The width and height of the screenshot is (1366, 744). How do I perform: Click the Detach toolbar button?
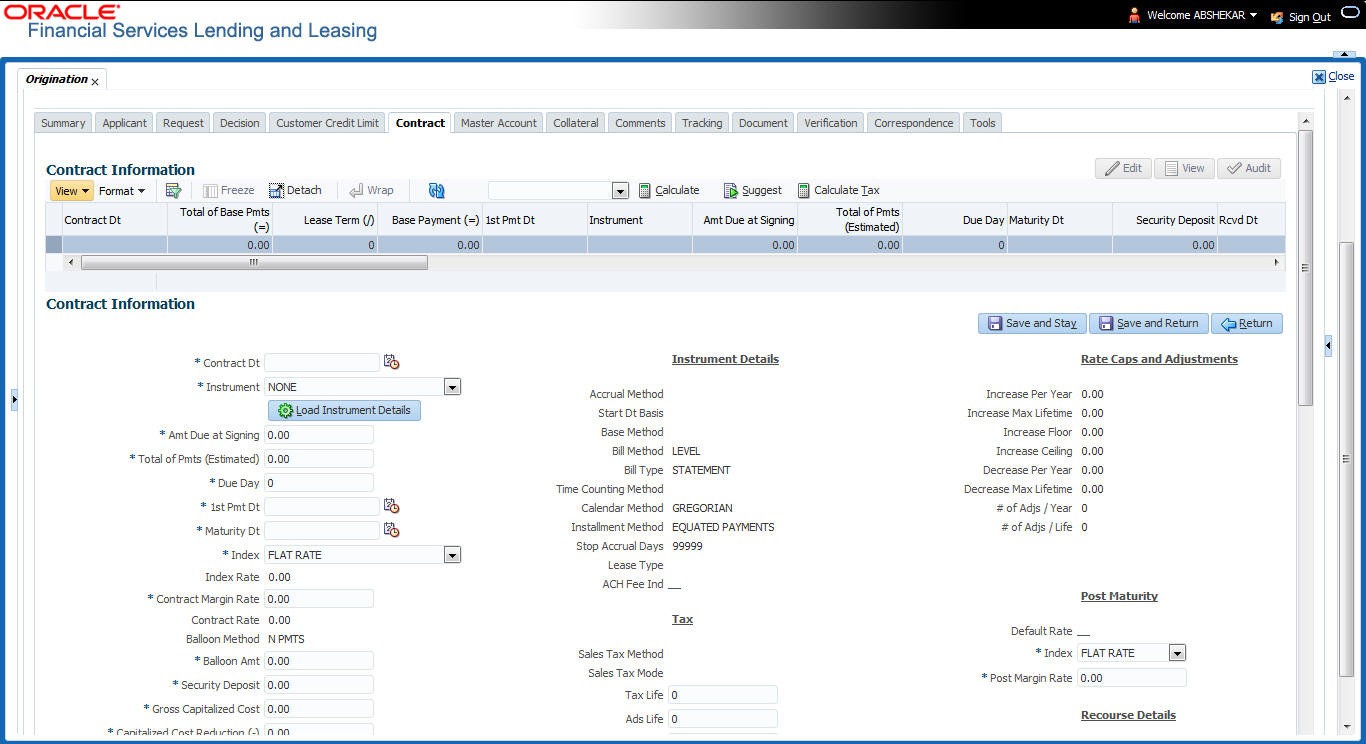(295, 190)
